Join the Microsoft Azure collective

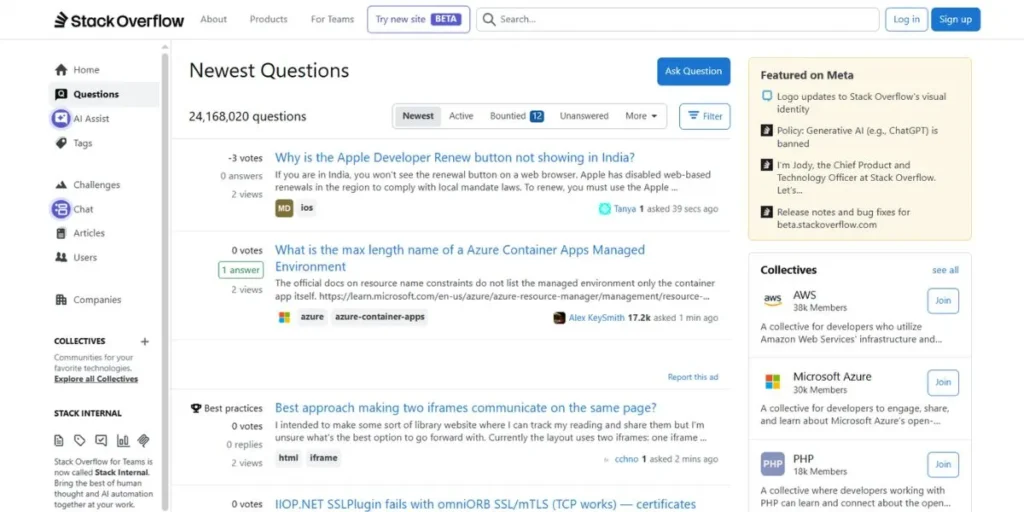943,382
